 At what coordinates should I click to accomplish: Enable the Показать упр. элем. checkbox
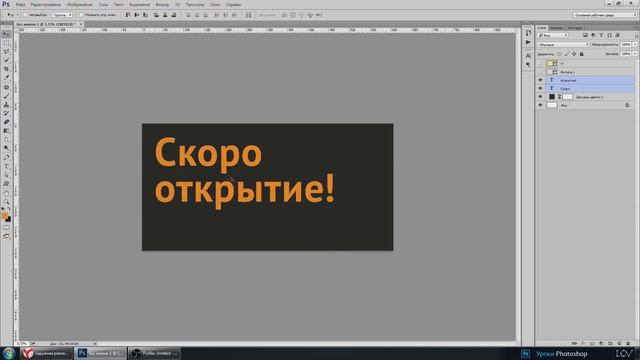click(x=81, y=15)
